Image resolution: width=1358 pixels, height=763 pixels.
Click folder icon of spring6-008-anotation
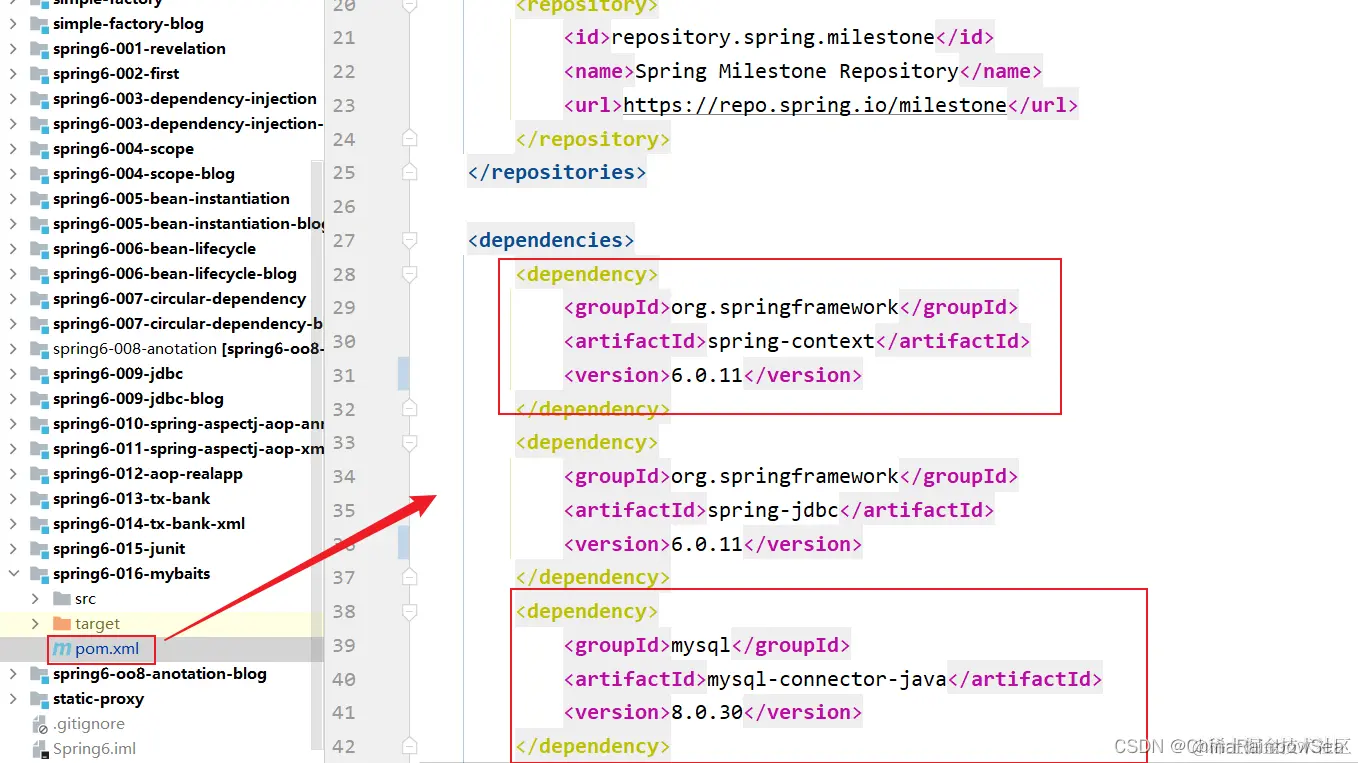pyautogui.click(x=39, y=348)
